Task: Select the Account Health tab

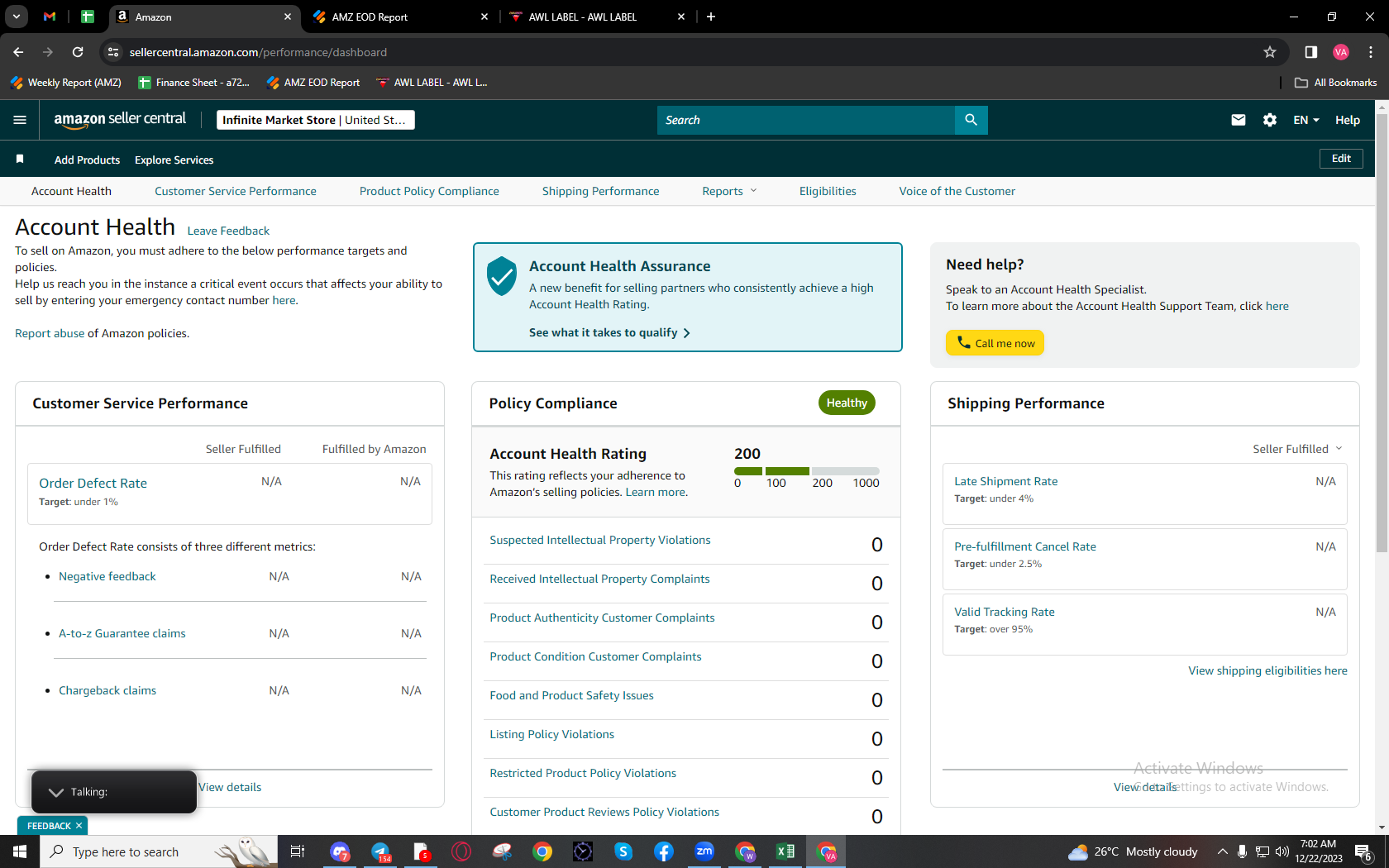Action: [71, 191]
